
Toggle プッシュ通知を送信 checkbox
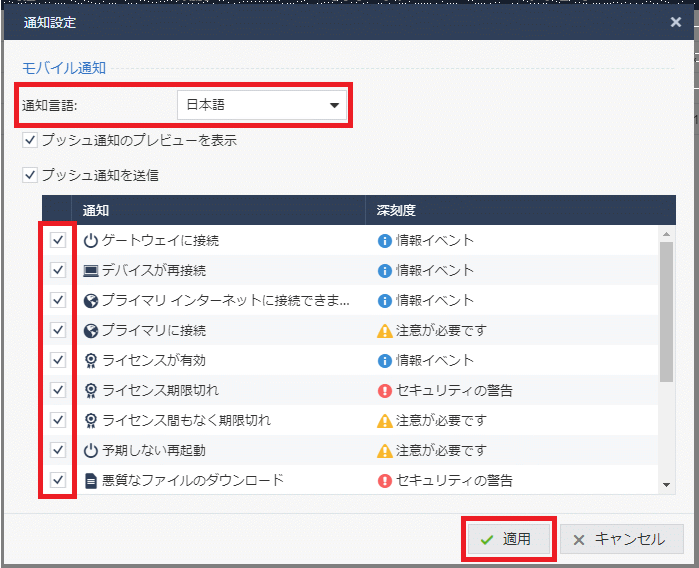click(30, 175)
